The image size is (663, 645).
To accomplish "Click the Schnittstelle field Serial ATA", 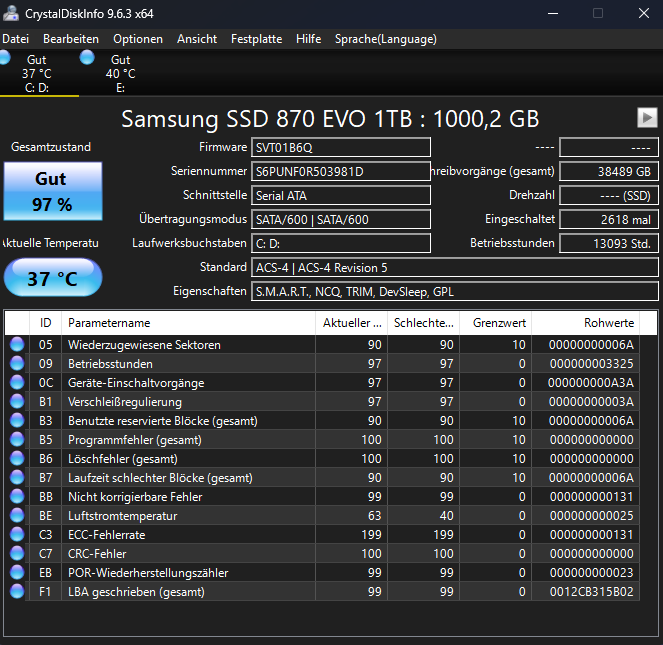I will (341, 195).
